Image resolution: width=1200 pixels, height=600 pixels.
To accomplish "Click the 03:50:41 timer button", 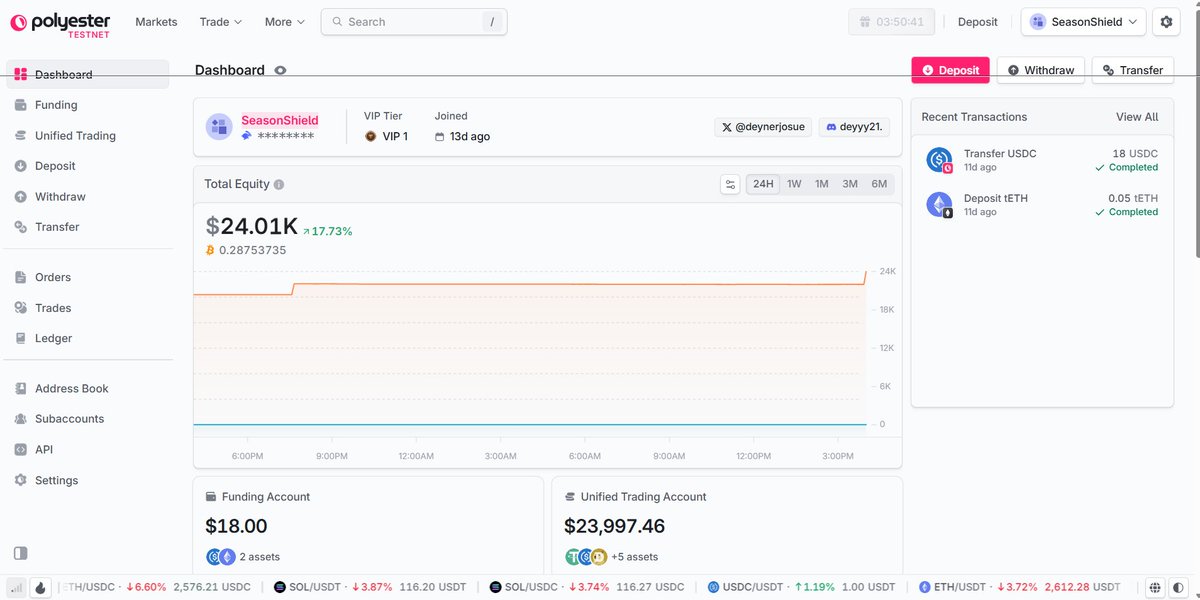I will pyautogui.click(x=892, y=22).
